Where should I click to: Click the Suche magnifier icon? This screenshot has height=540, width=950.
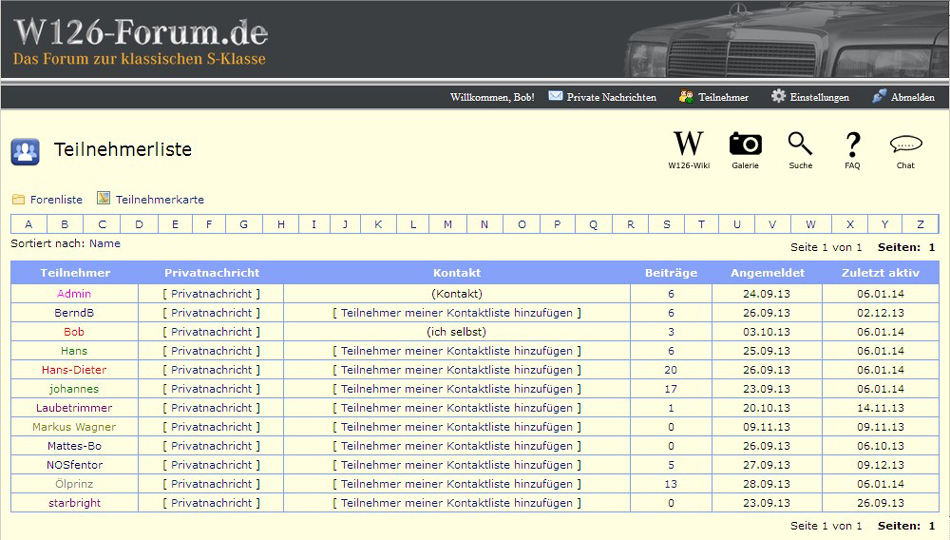point(800,144)
